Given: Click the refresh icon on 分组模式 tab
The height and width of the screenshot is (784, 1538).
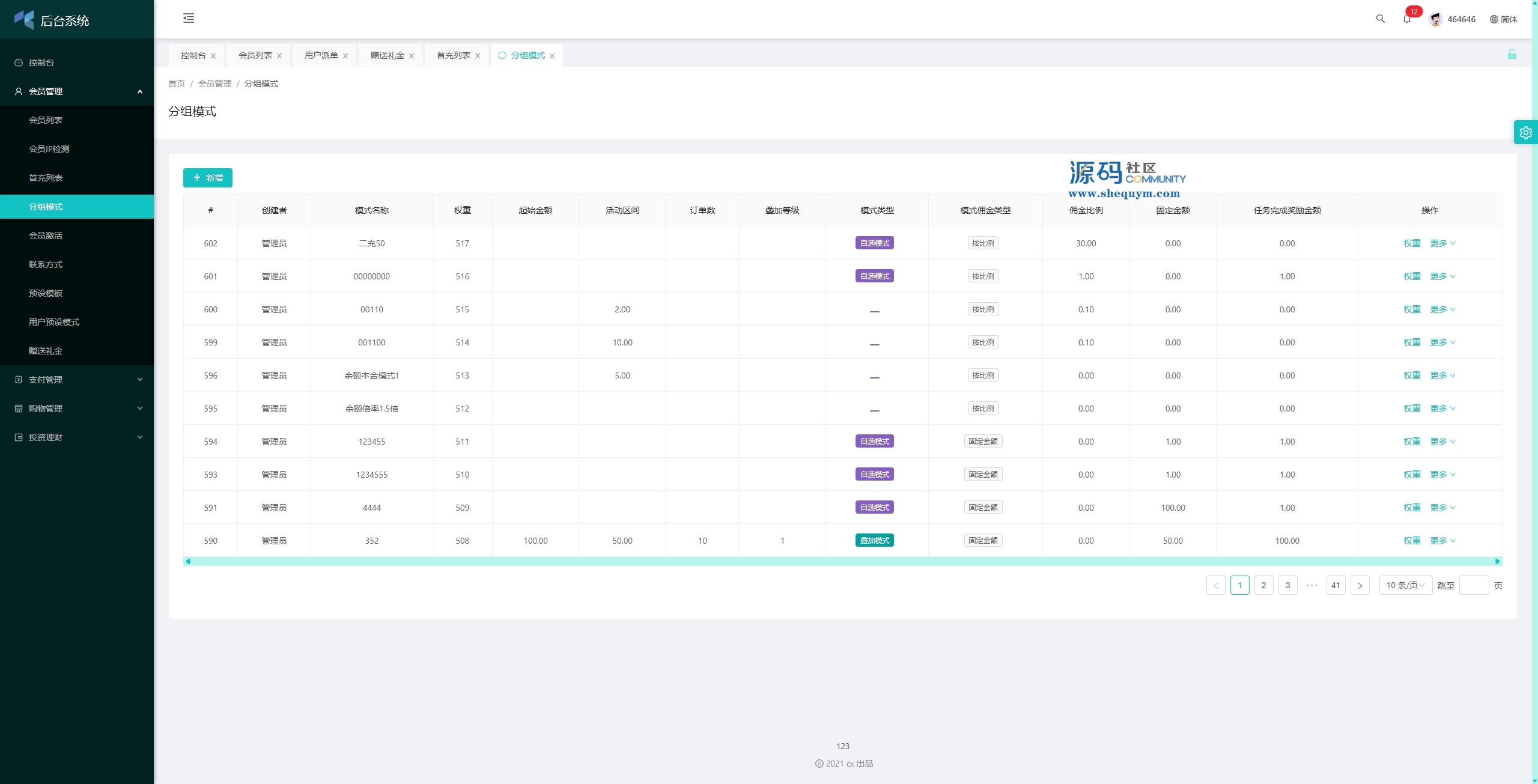Looking at the screenshot, I should pyautogui.click(x=502, y=55).
